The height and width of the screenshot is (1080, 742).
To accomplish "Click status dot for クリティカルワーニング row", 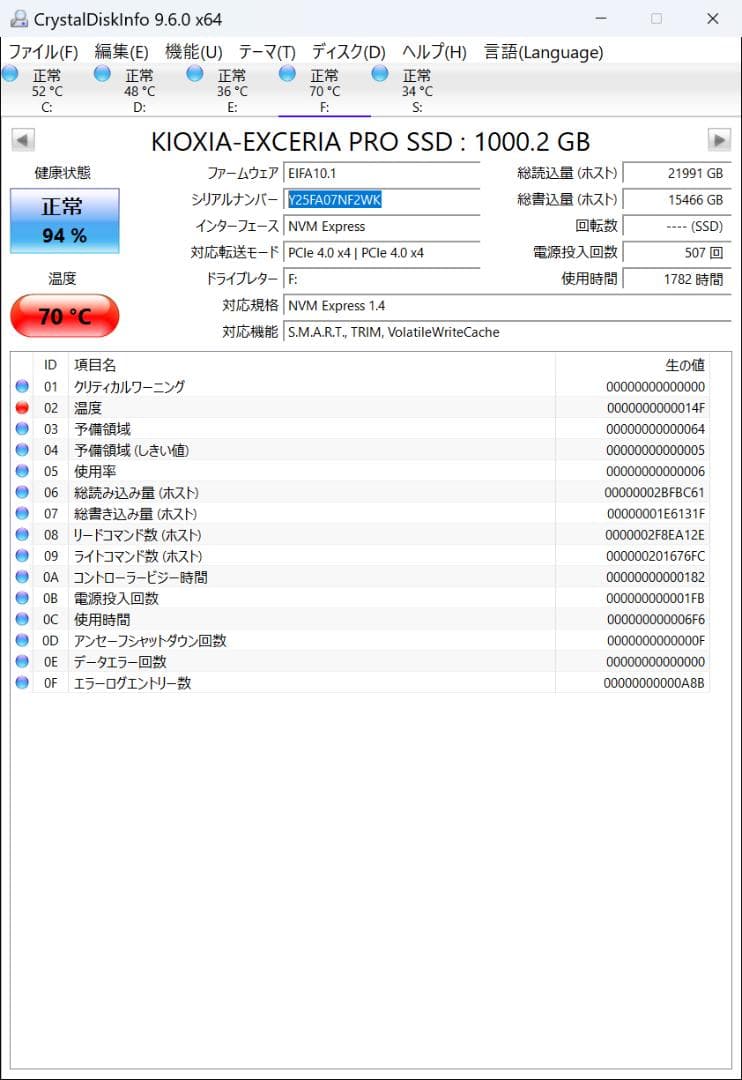I will click(x=22, y=386).
